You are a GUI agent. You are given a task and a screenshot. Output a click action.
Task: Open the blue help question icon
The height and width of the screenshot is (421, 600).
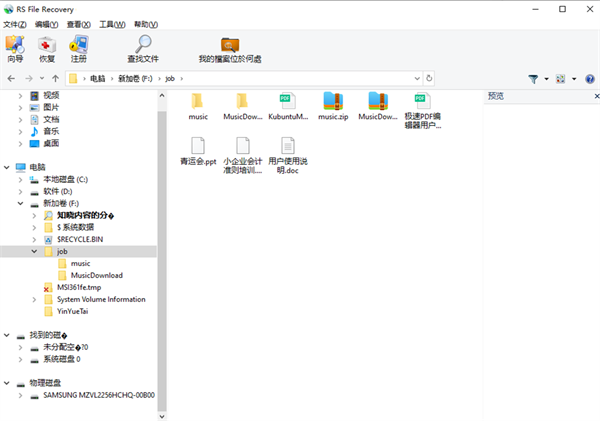590,79
